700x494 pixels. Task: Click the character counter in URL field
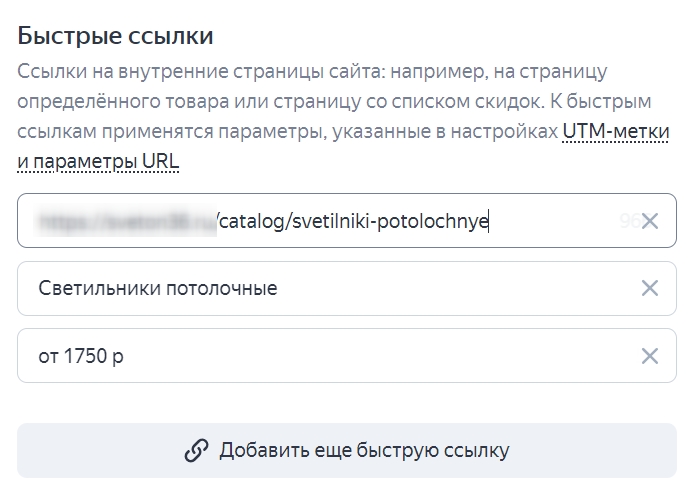click(x=628, y=221)
